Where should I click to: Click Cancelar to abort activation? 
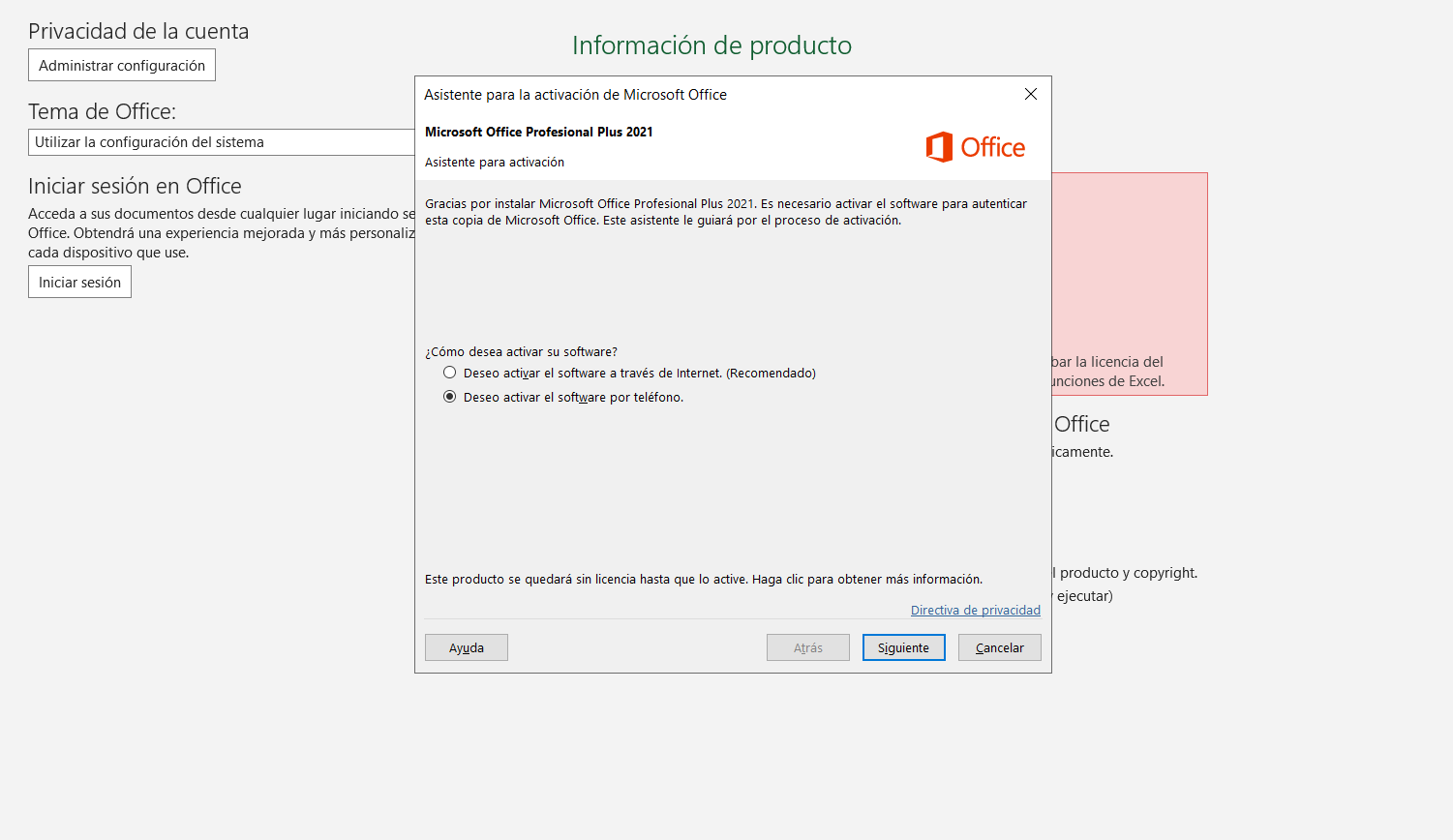pyautogui.click(x=999, y=647)
